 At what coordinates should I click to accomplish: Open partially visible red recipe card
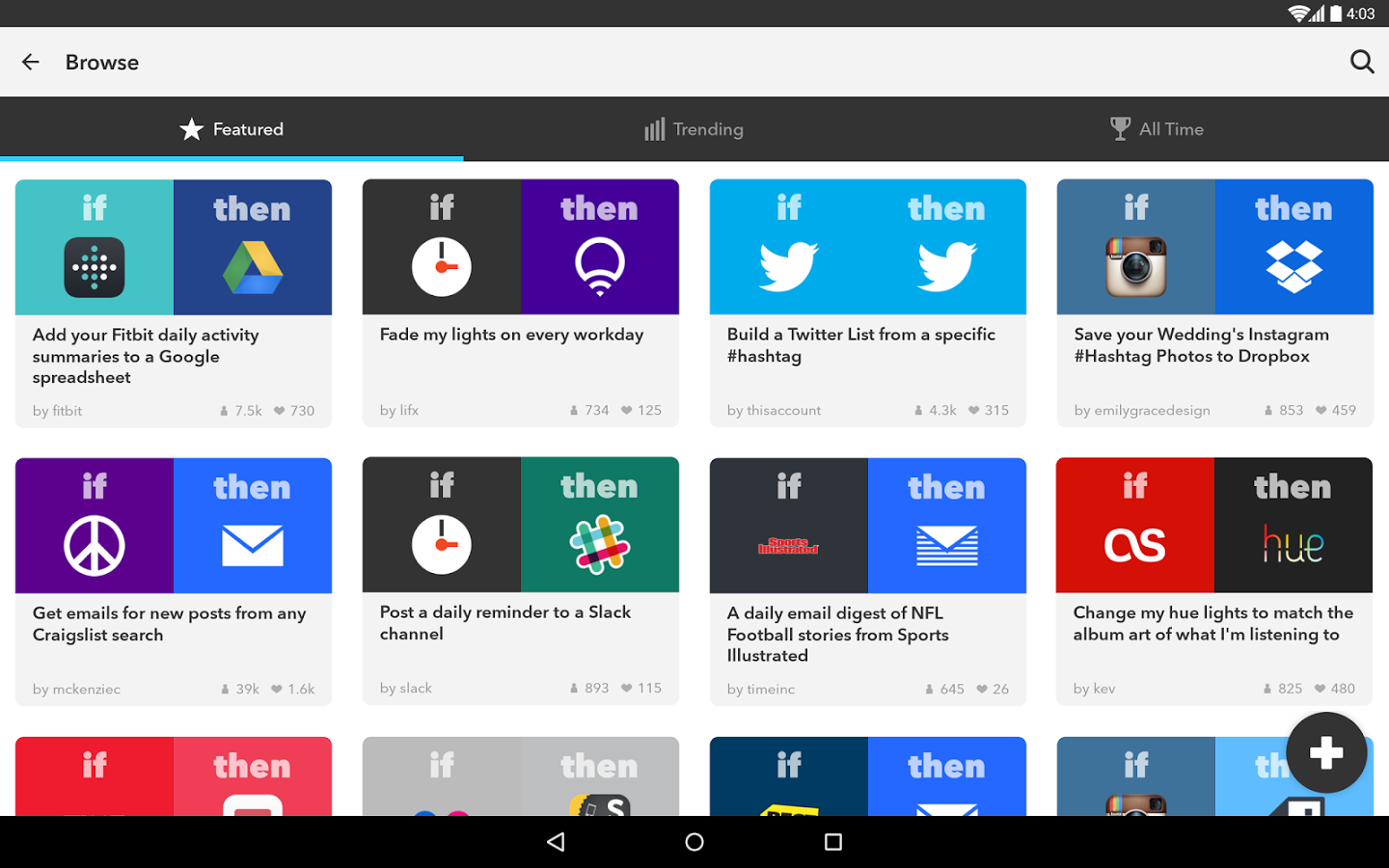[x=174, y=776]
